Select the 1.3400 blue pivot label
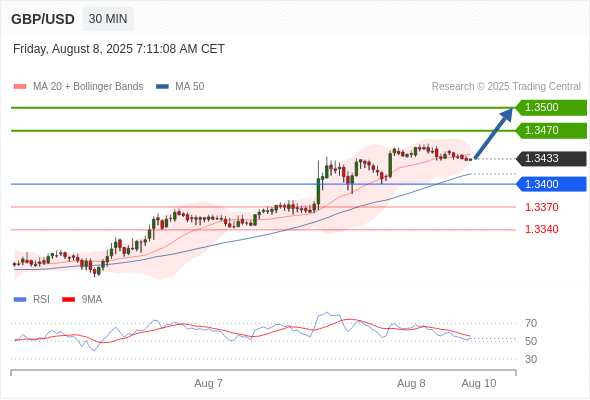This screenshot has width=590, height=400. click(551, 184)
